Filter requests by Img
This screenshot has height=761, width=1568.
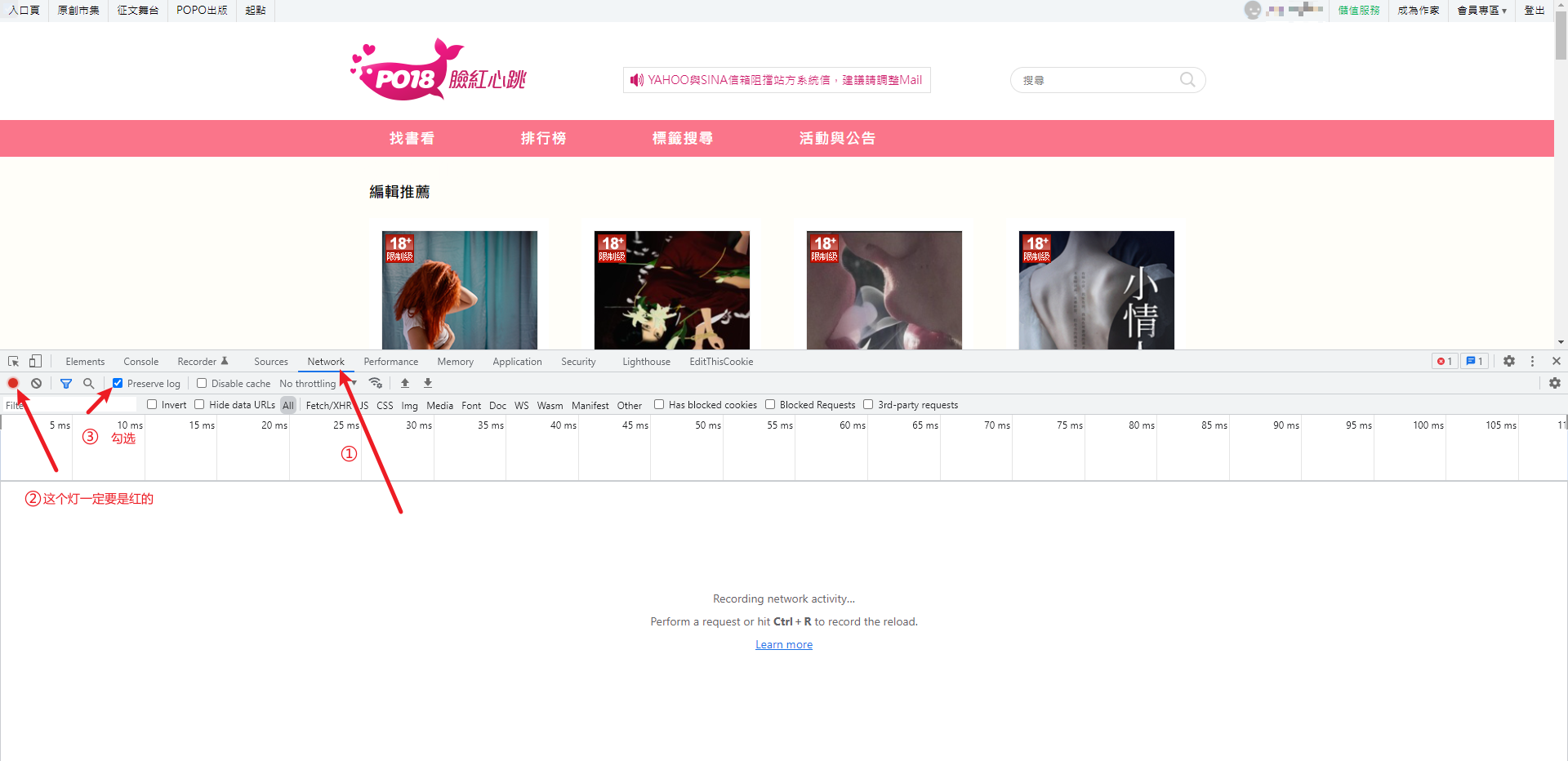click(x=409, y=405)
